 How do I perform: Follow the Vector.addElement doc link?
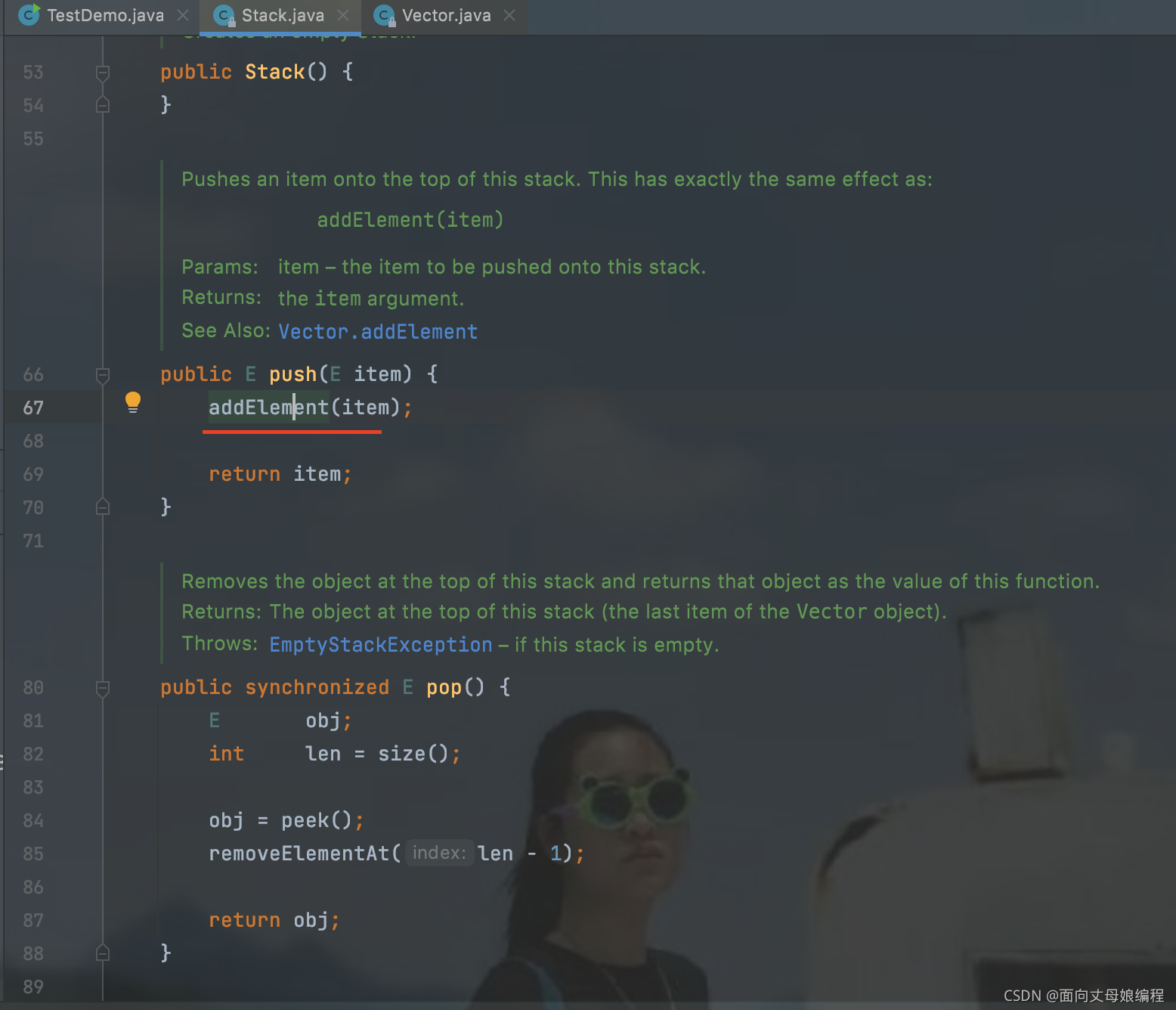378,332
